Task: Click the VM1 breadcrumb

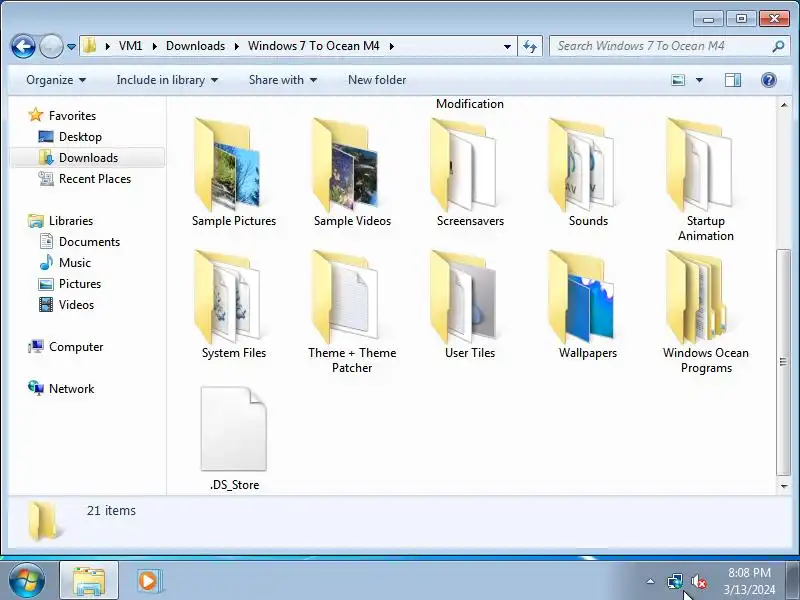Action: pos(131,46)
